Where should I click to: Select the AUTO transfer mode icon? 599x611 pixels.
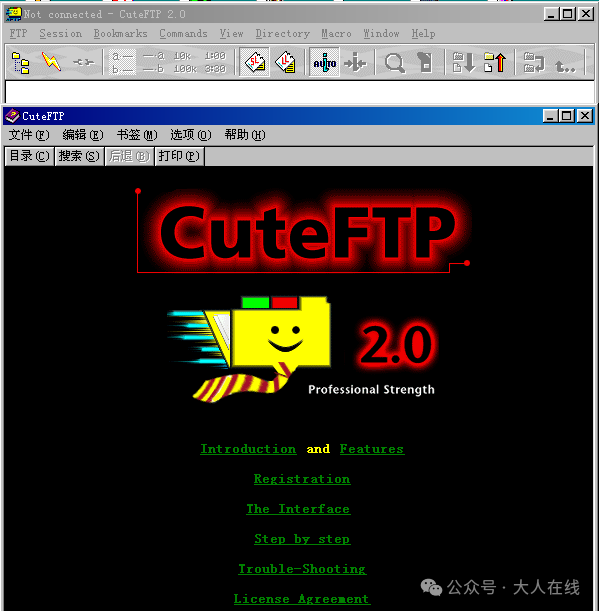click(x=324, y=62)
